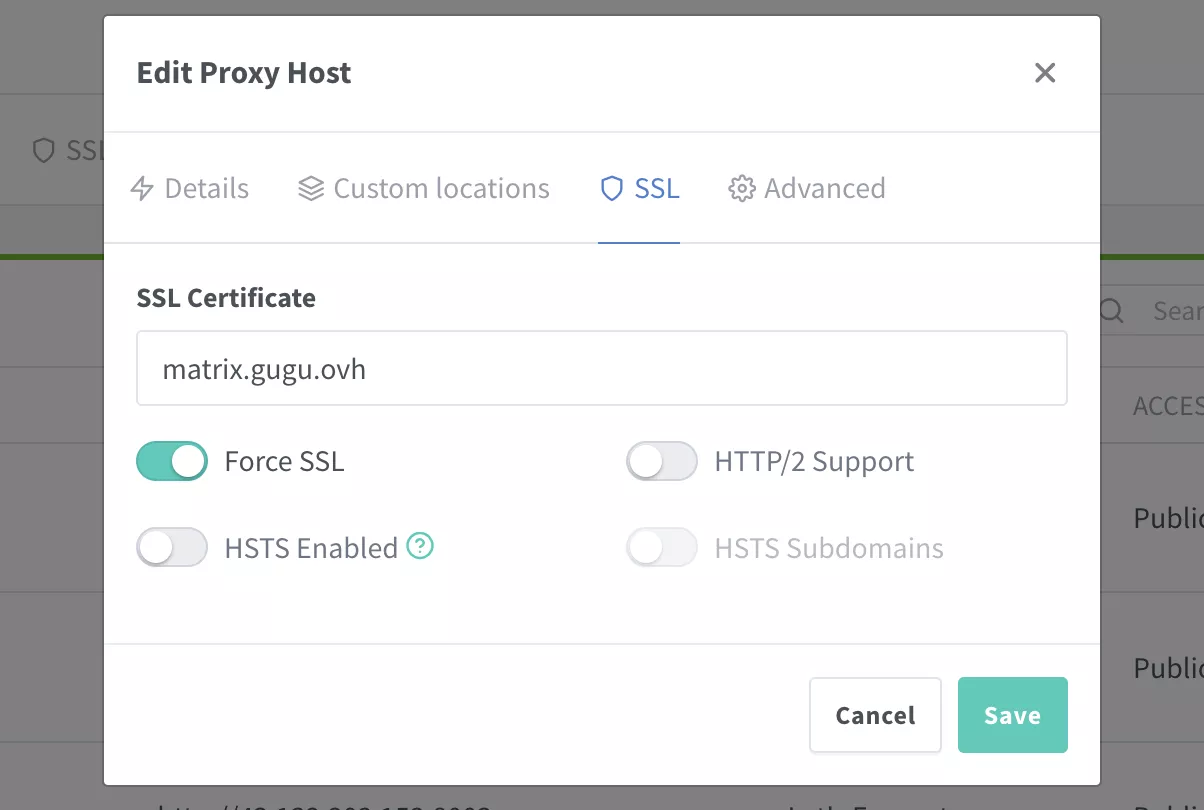Viewport: 1204px width, 810px height.
Task: Click the gear icon for Advanced
Action: tap(741, 188)
